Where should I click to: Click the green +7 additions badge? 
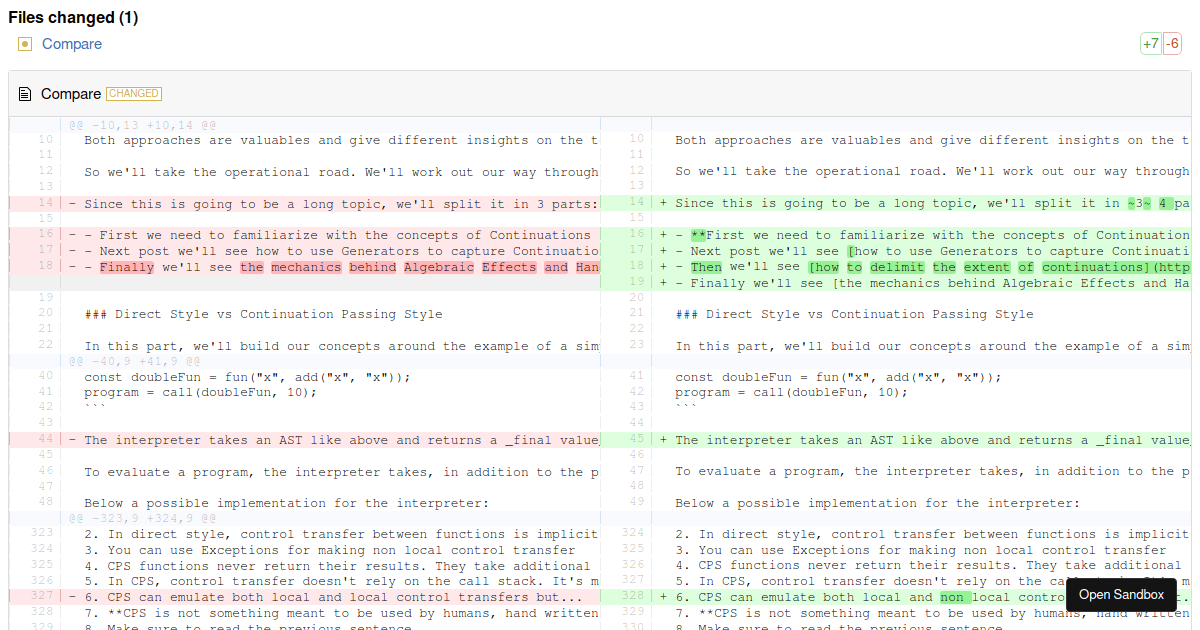pos(1150,44)
